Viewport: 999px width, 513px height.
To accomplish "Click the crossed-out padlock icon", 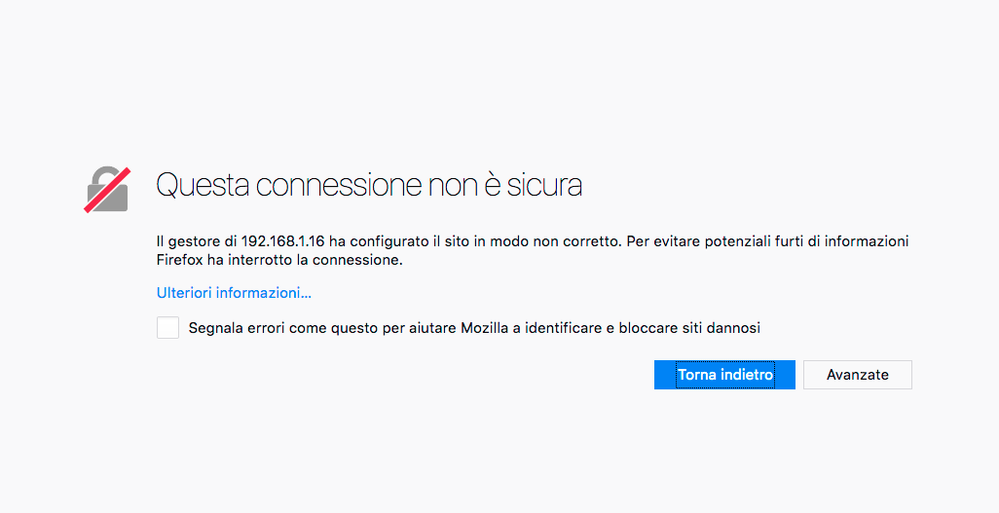I will tap(107, 188).
